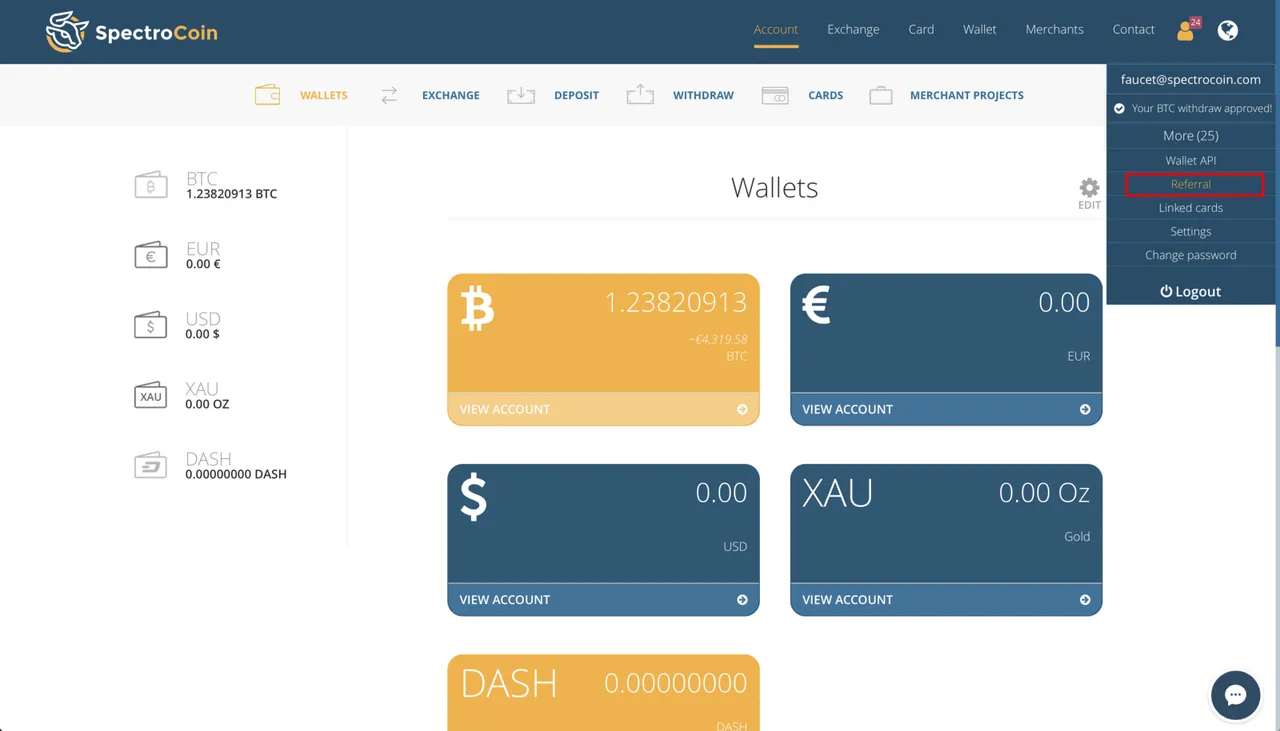
Task: Click View Account on EUR card
Action: 946,409
